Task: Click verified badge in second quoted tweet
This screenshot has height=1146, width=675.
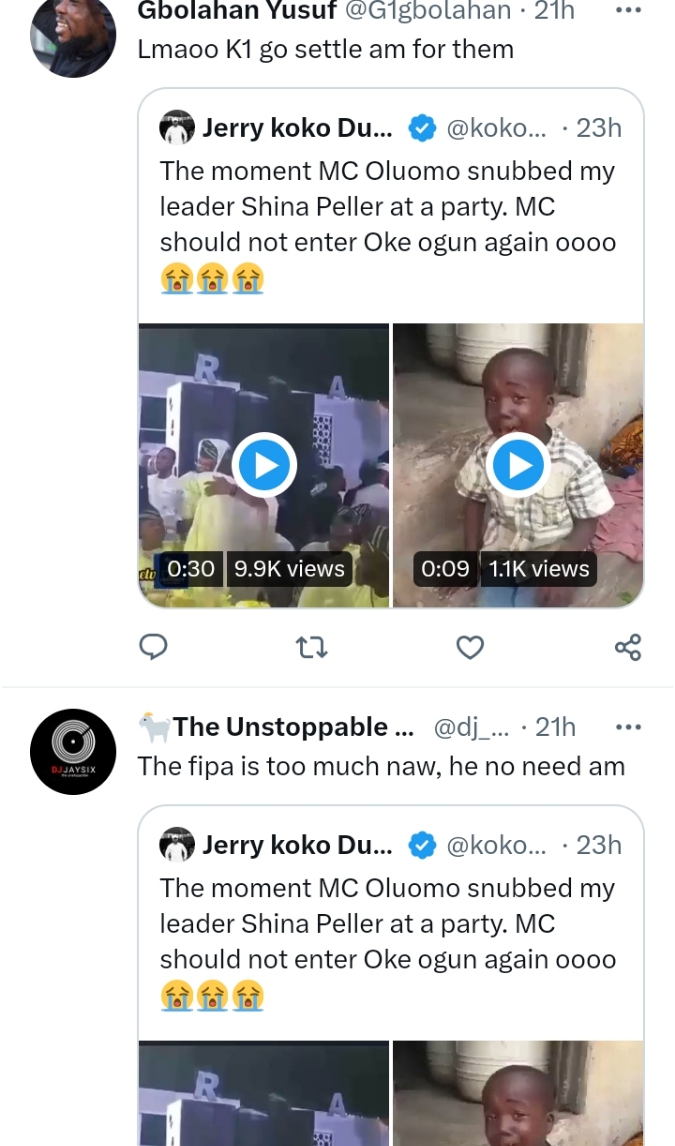Action: tap(423, 845)
